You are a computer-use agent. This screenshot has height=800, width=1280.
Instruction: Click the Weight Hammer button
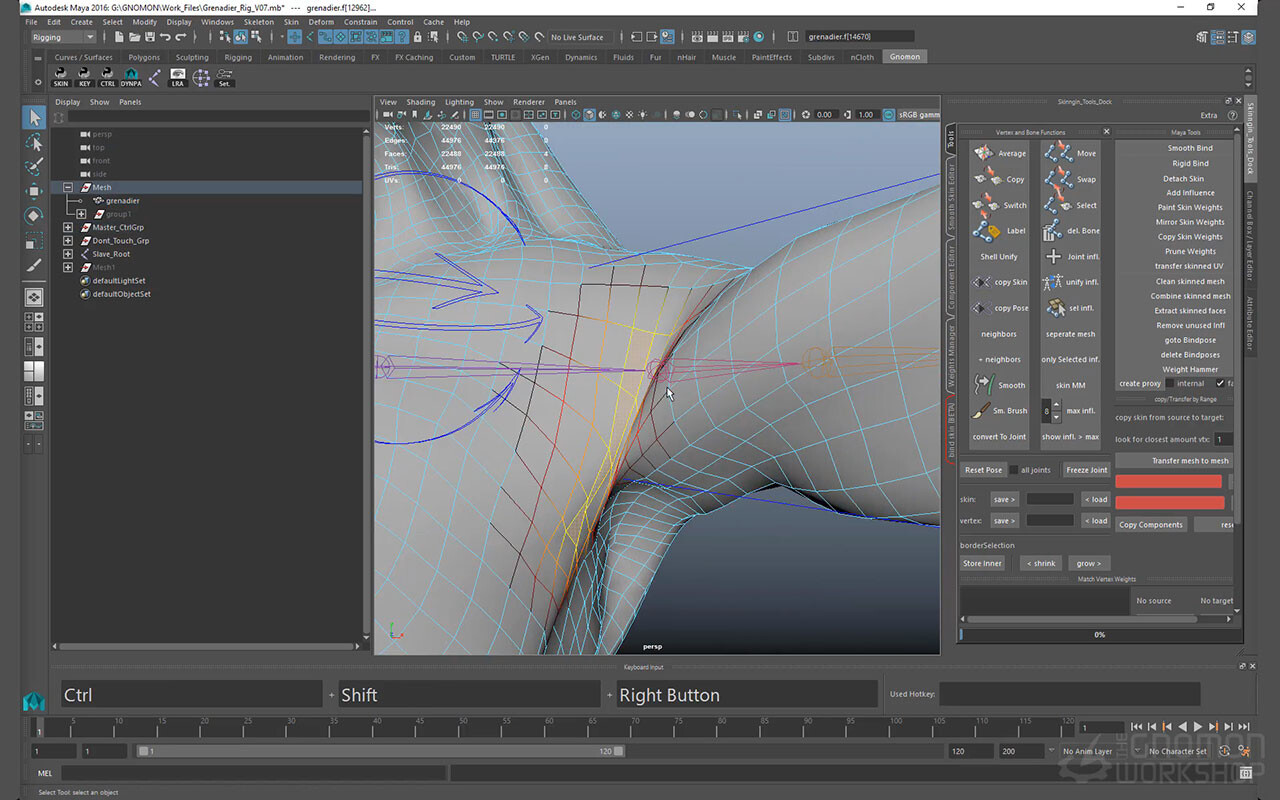click(x=1189, y=369)
